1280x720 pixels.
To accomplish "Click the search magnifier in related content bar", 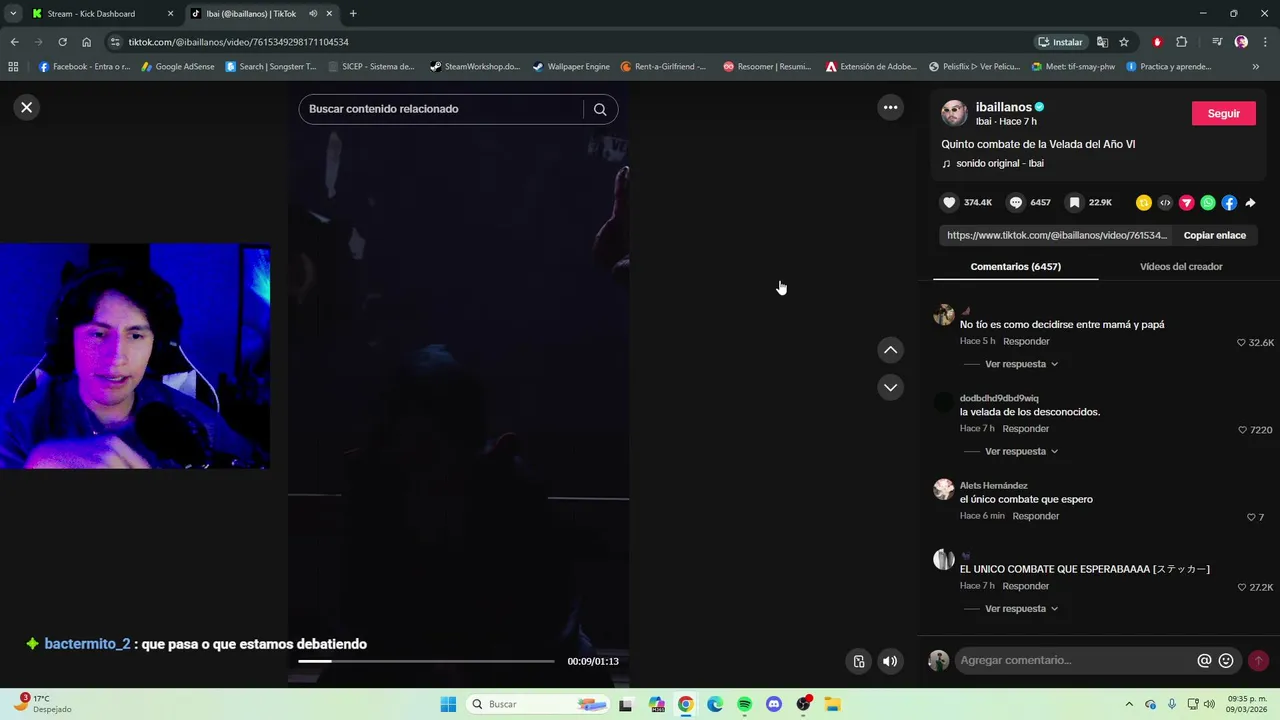I will (600, 109).
